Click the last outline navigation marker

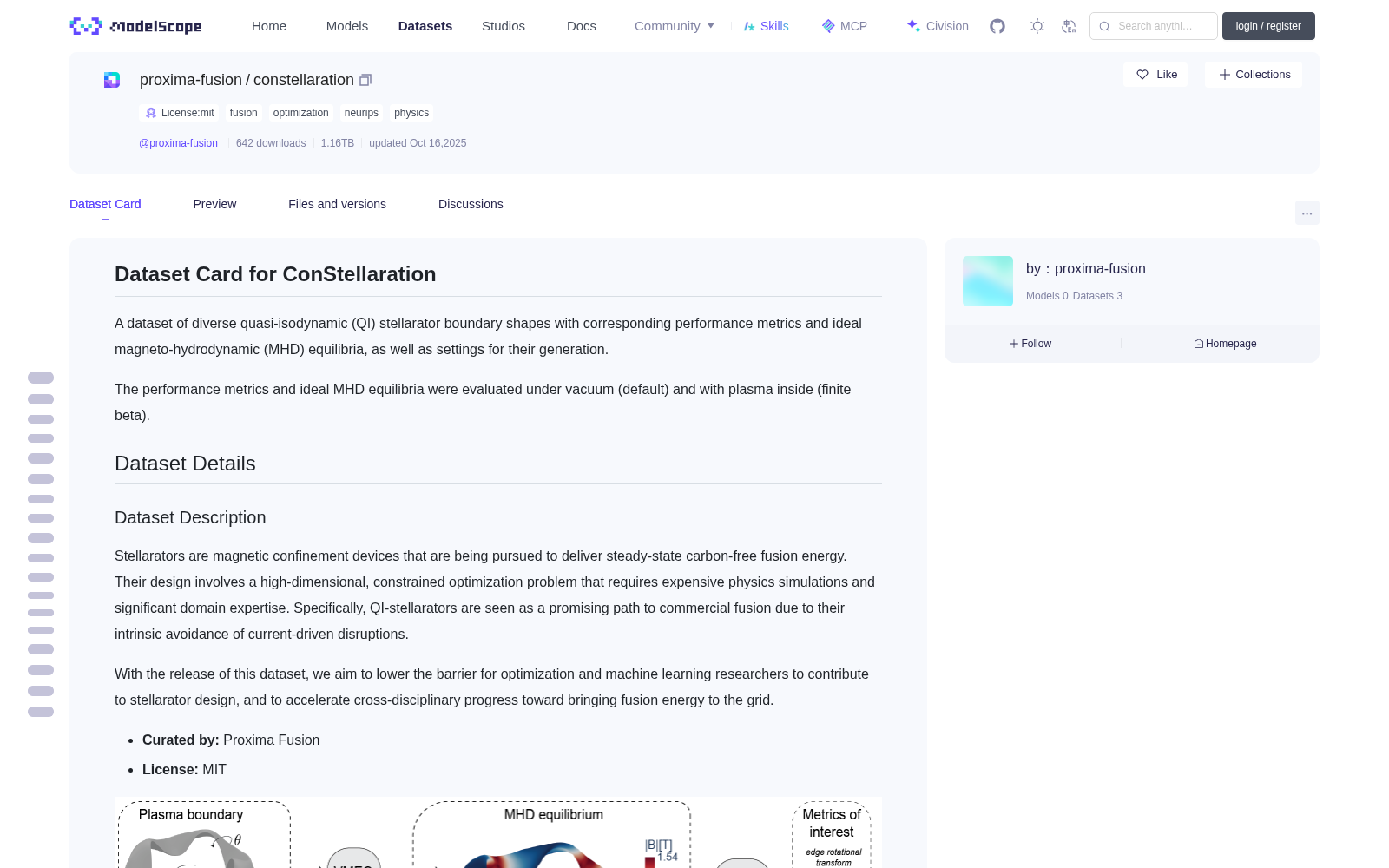tap(41, 712)
